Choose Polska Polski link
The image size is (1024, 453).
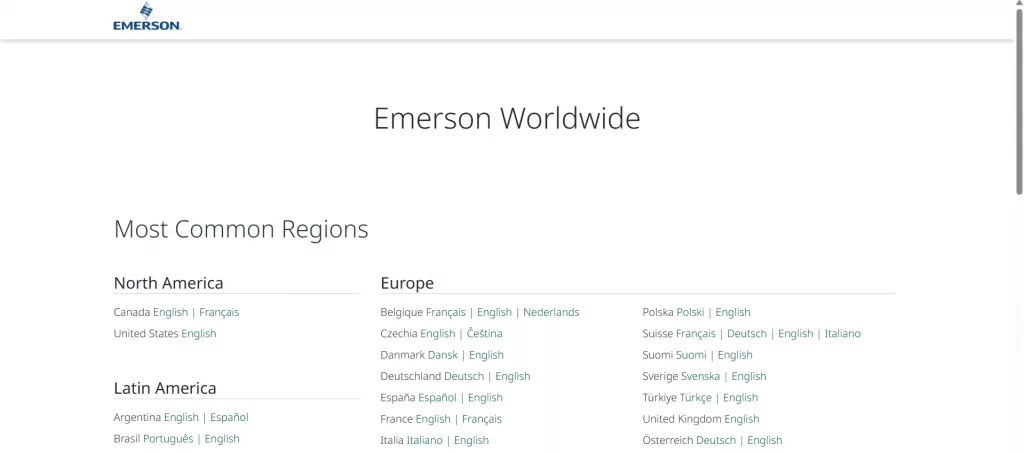coord(690,313)
